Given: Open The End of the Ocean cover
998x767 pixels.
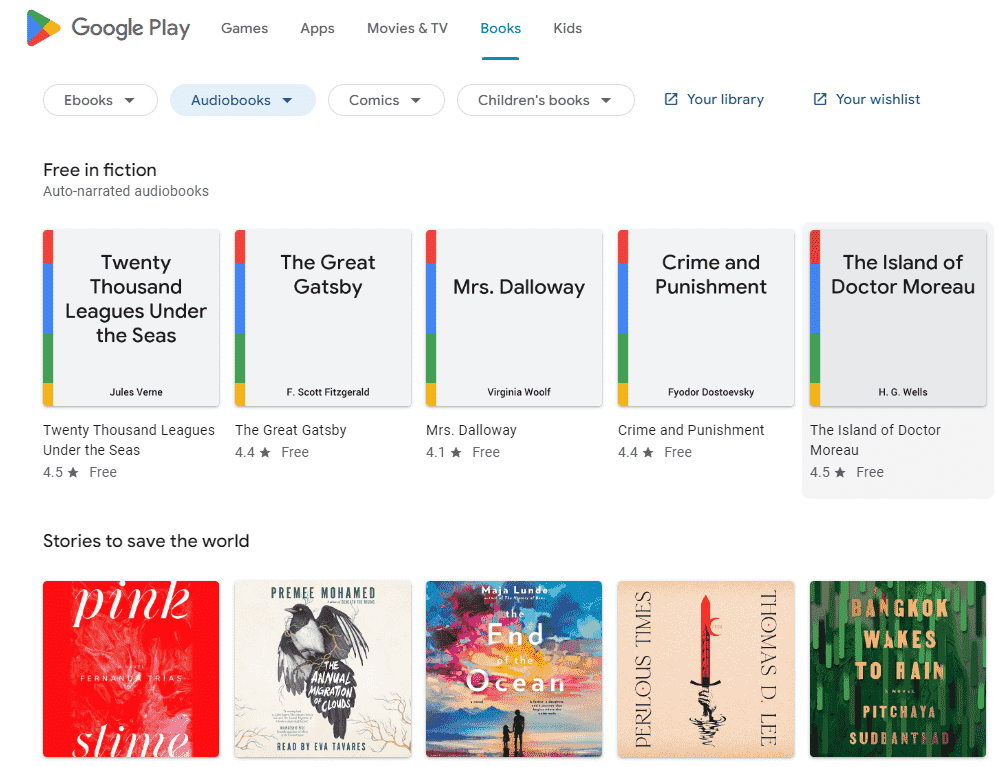Looking at the screenshot, I should (x=514, y=669).
